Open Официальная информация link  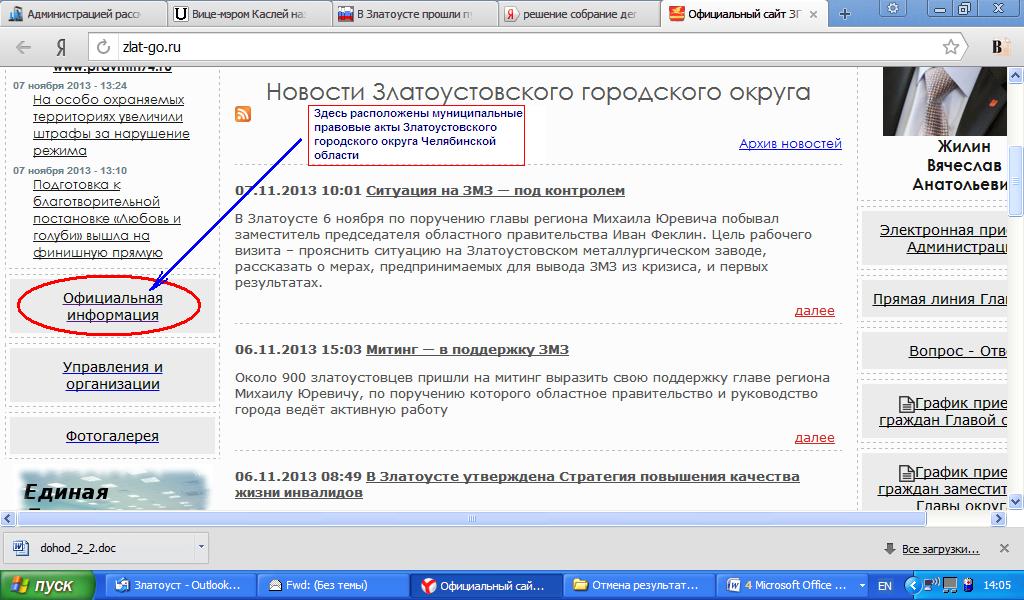(x=113, y=306)
